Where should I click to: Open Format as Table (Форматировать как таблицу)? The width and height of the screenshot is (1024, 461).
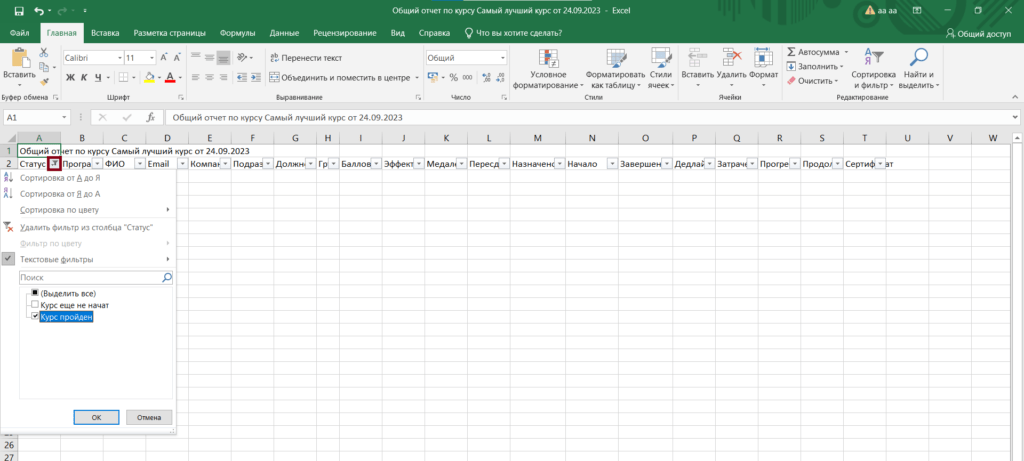coord(615,69)
